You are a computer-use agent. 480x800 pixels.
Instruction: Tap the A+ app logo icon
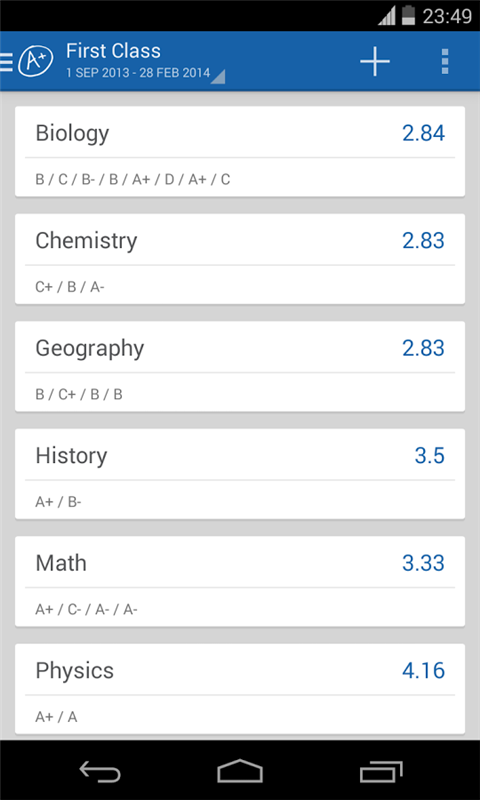tap(36, 61)
